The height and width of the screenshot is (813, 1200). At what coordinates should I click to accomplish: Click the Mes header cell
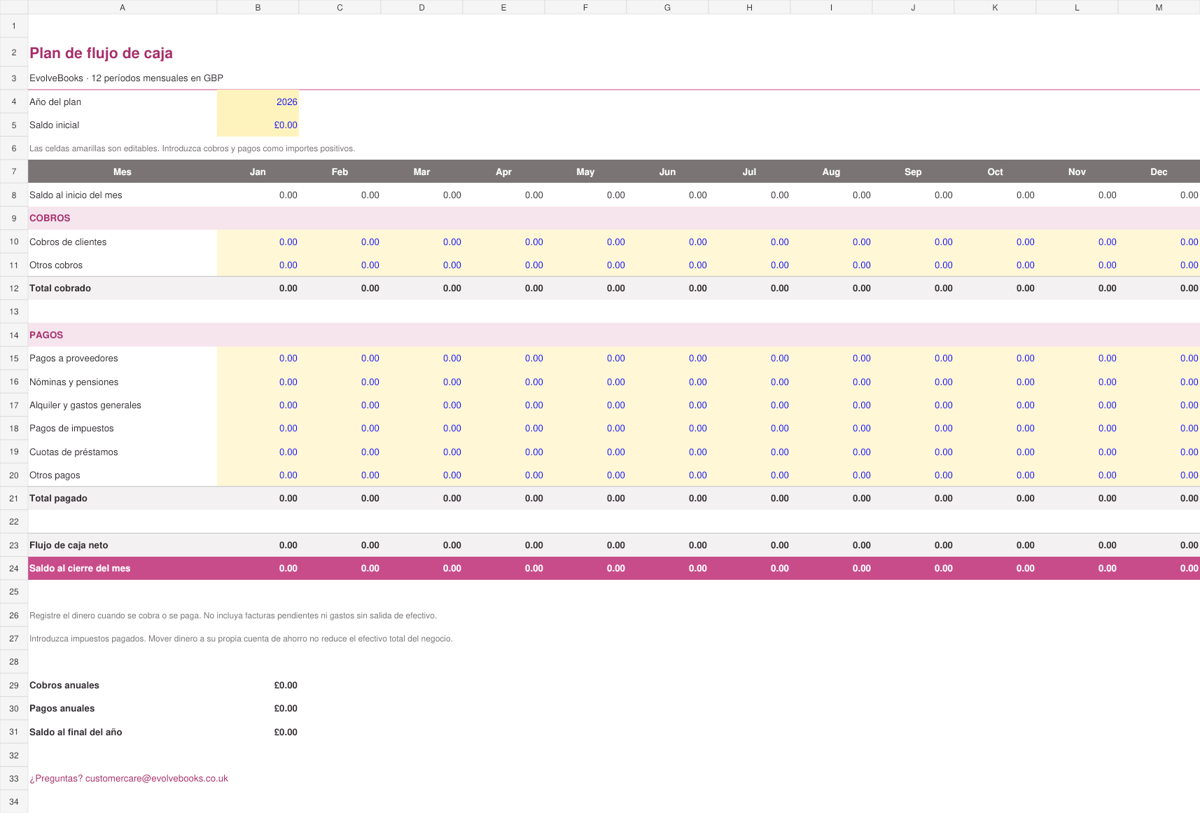[x=122, y=172]
